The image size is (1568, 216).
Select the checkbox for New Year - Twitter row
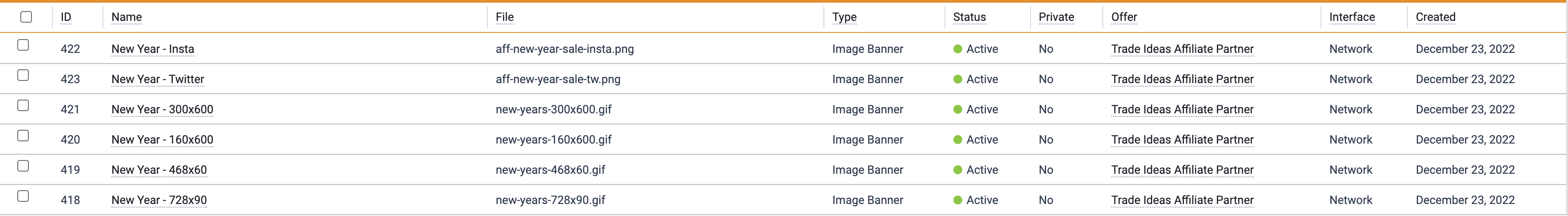23,76
